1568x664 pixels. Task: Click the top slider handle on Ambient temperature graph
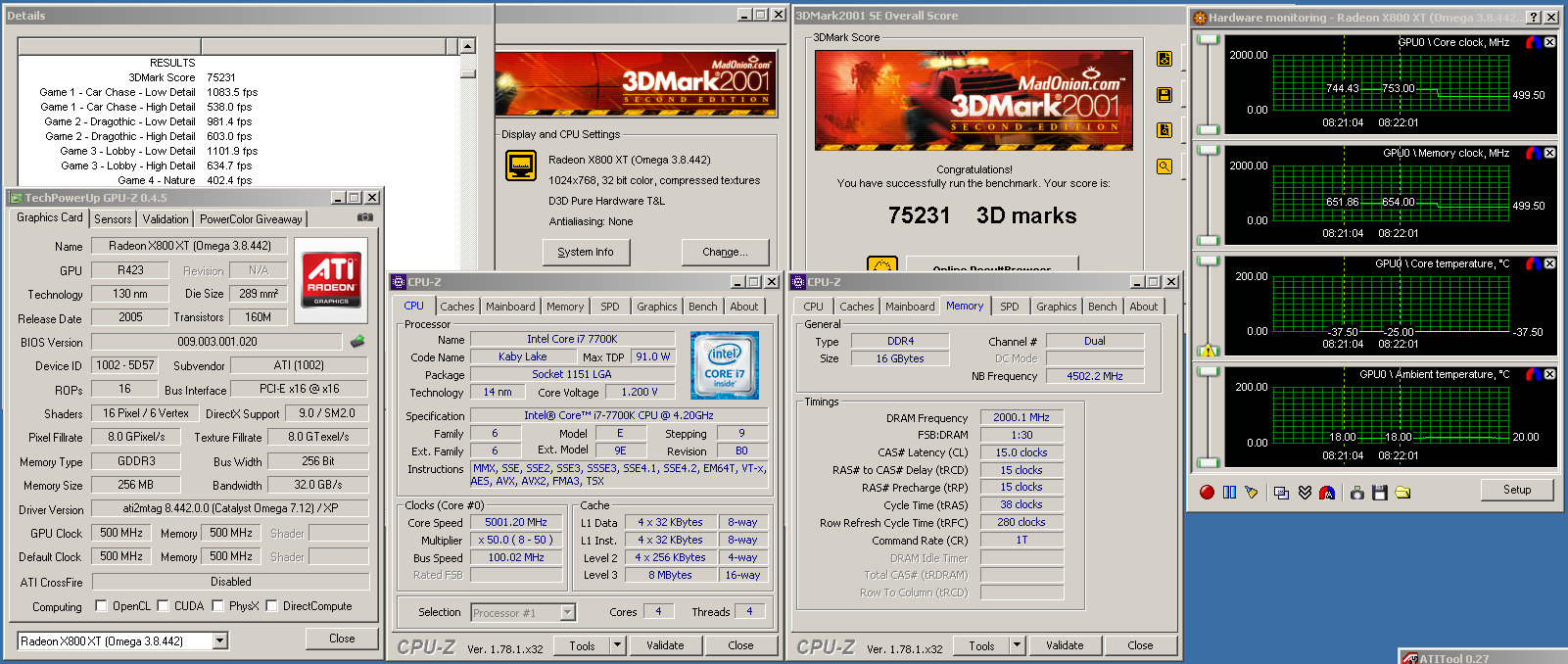tap(1209, 372)
